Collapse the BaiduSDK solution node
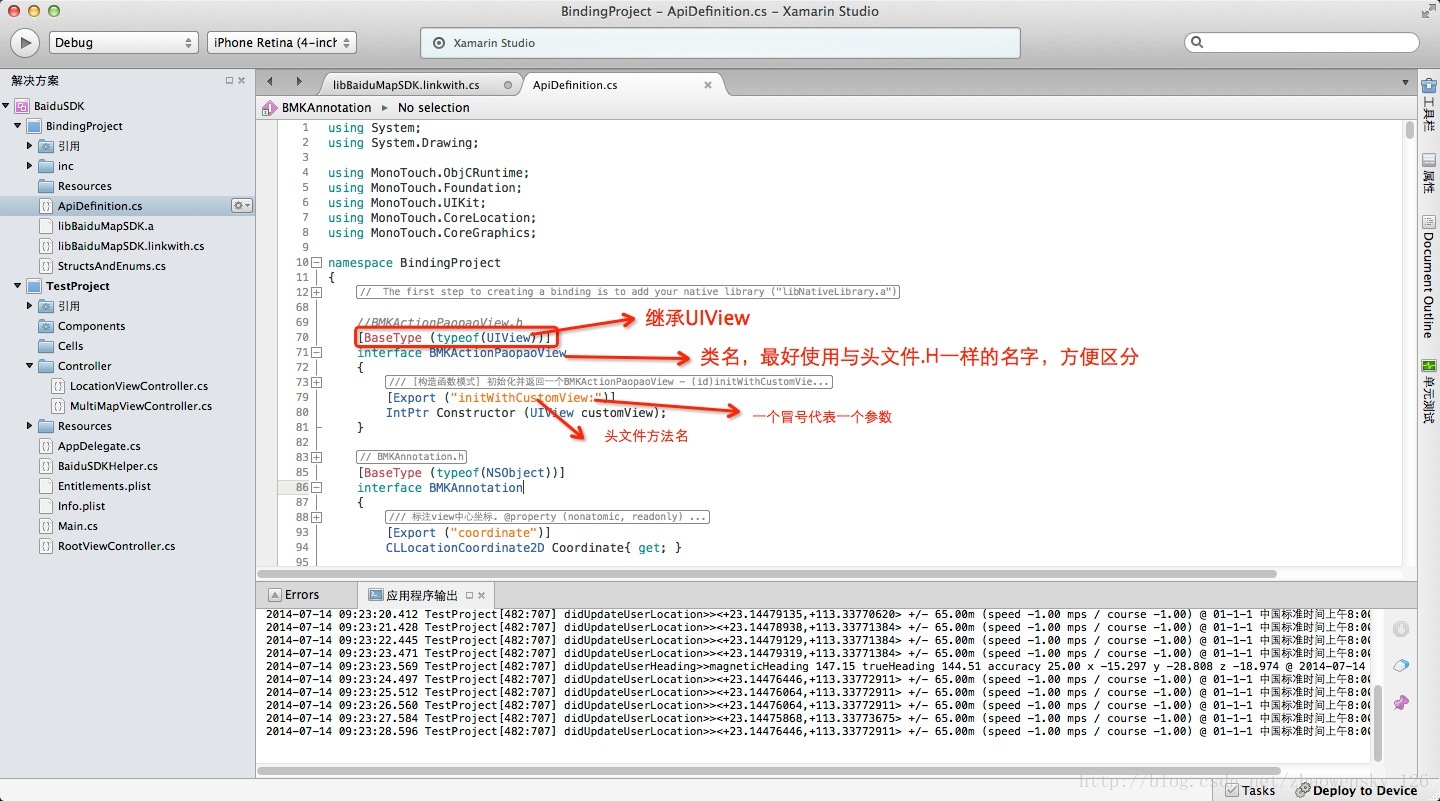Screen dimensions: 1440x801 click(x=6, y=106)
